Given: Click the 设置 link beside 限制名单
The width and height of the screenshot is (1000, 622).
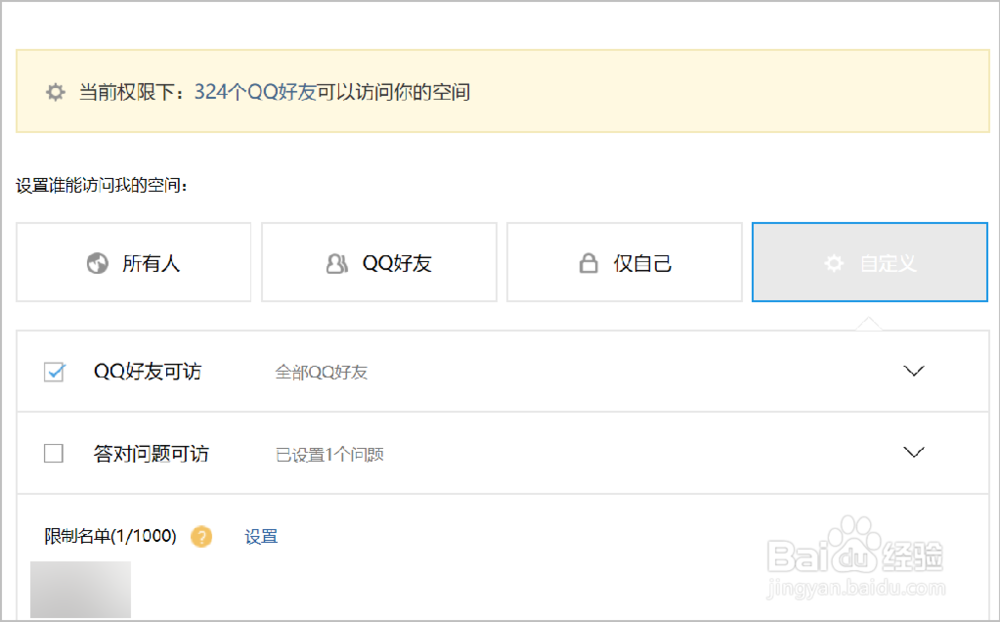Looking at the screenshot, I should 260,537.
